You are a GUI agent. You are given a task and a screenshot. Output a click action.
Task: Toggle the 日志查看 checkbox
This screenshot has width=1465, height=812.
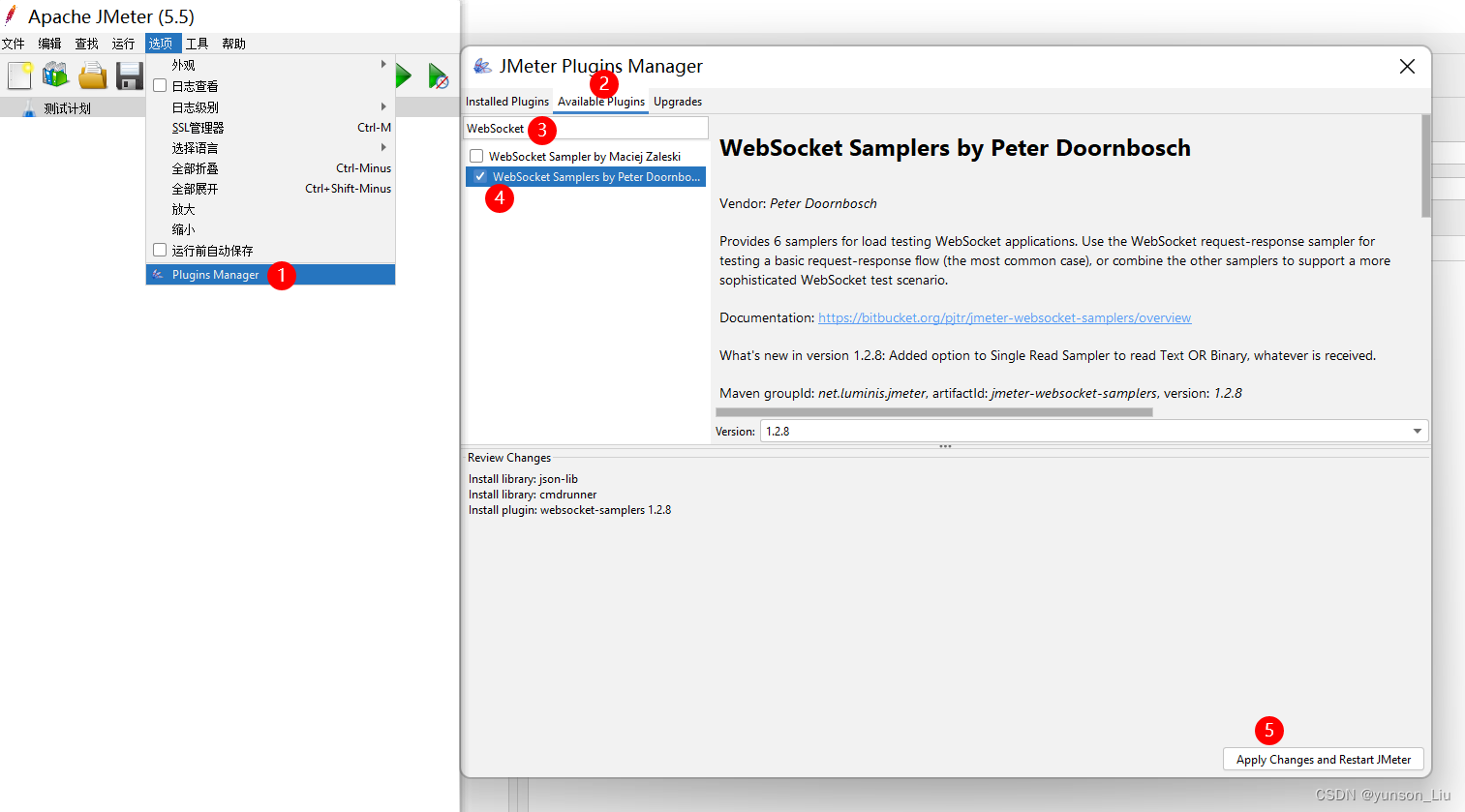pos(160,85)
